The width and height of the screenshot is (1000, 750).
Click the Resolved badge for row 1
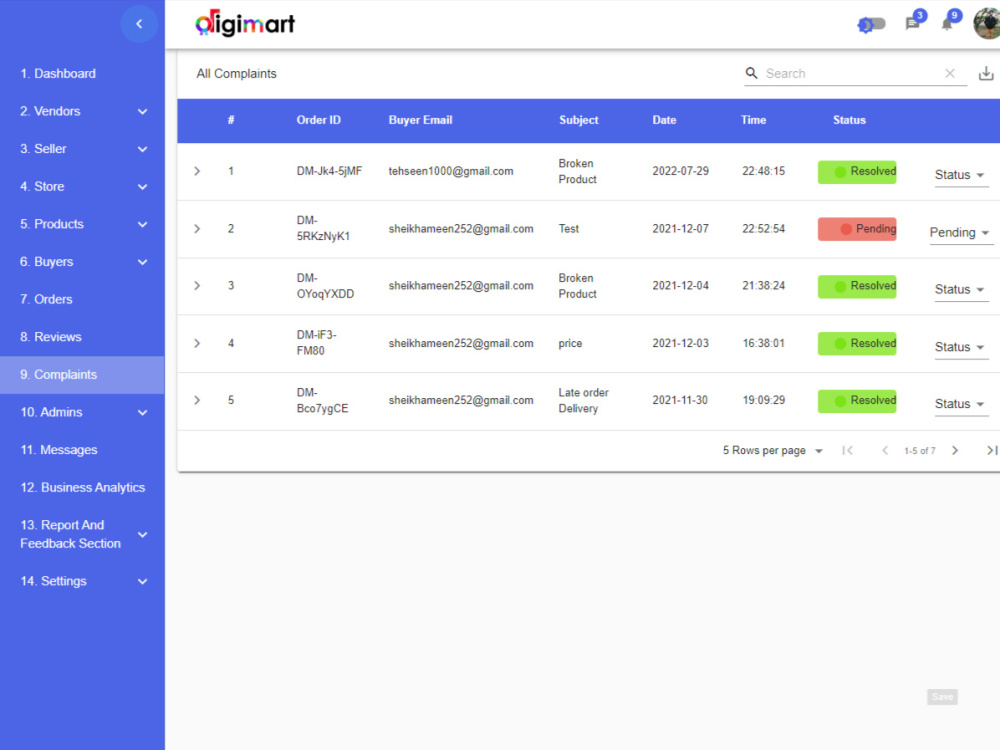click(857, 172)
